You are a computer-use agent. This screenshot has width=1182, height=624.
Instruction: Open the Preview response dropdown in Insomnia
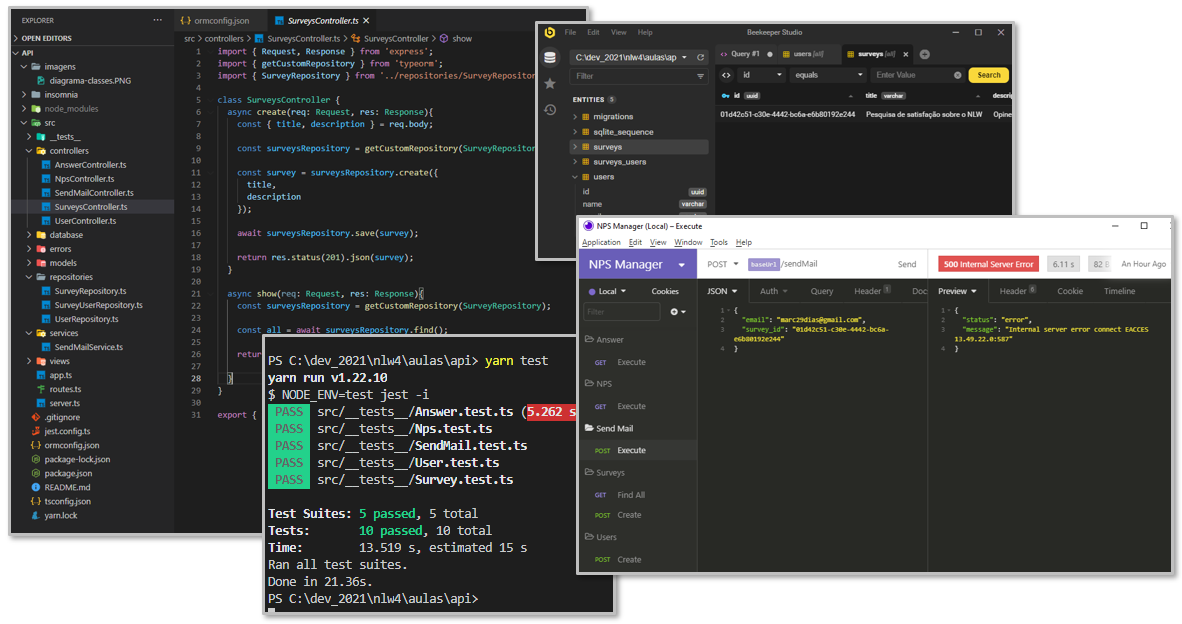tap(957, 292)
